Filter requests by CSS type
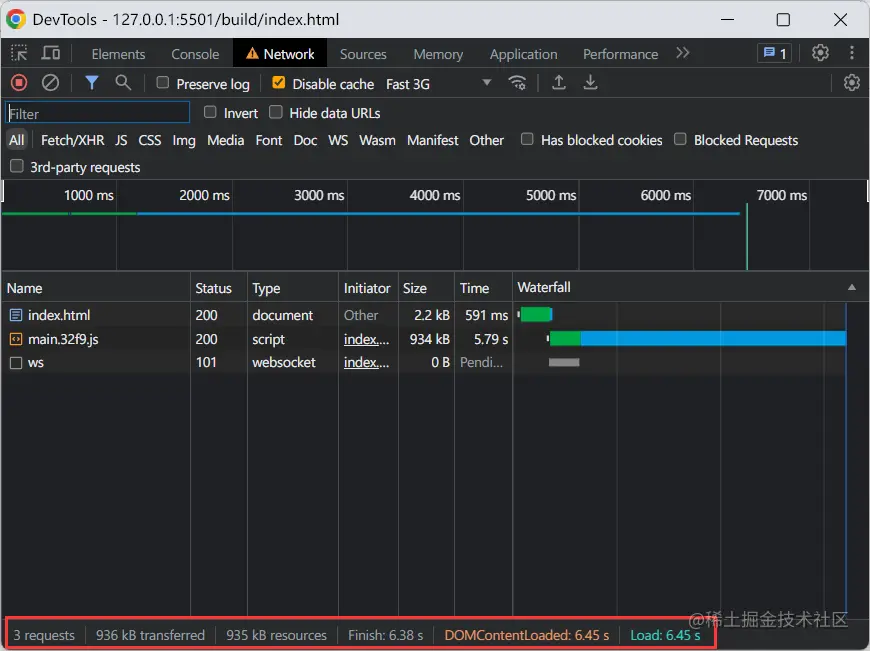Screen dimensions: 870x651 [150, 140]
